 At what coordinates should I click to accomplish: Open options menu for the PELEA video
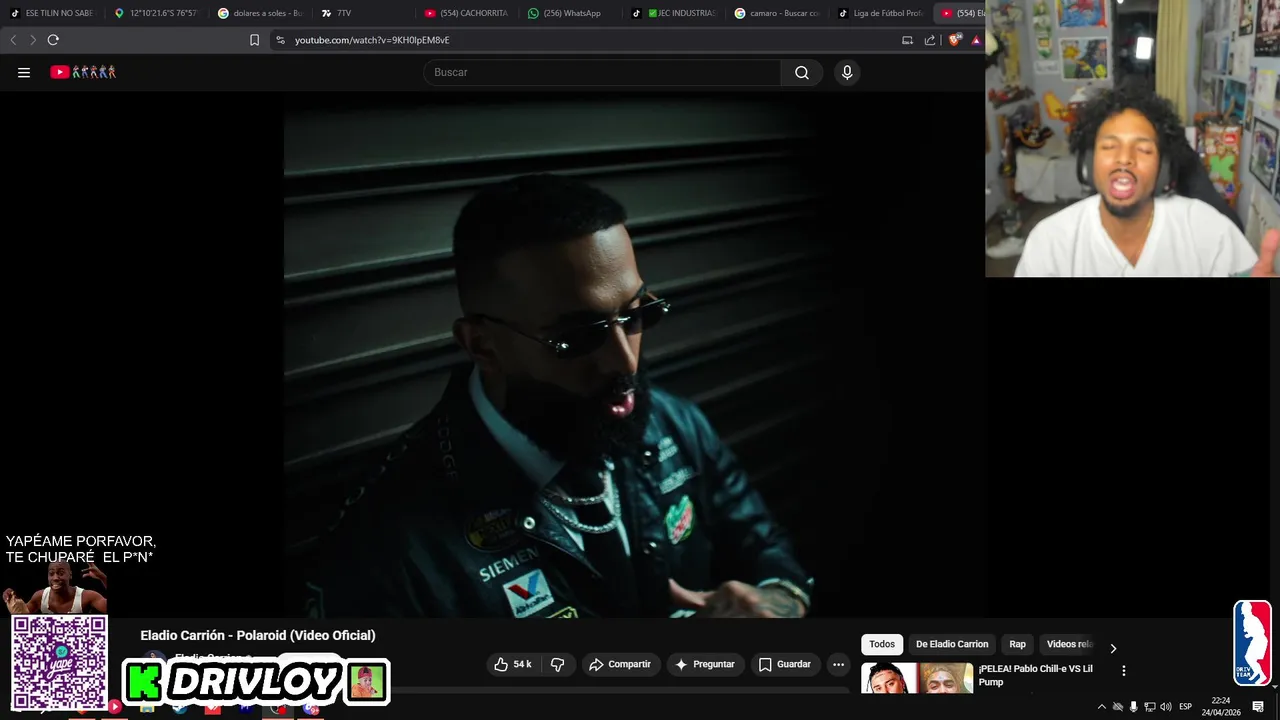click(x=1123, y=671)
